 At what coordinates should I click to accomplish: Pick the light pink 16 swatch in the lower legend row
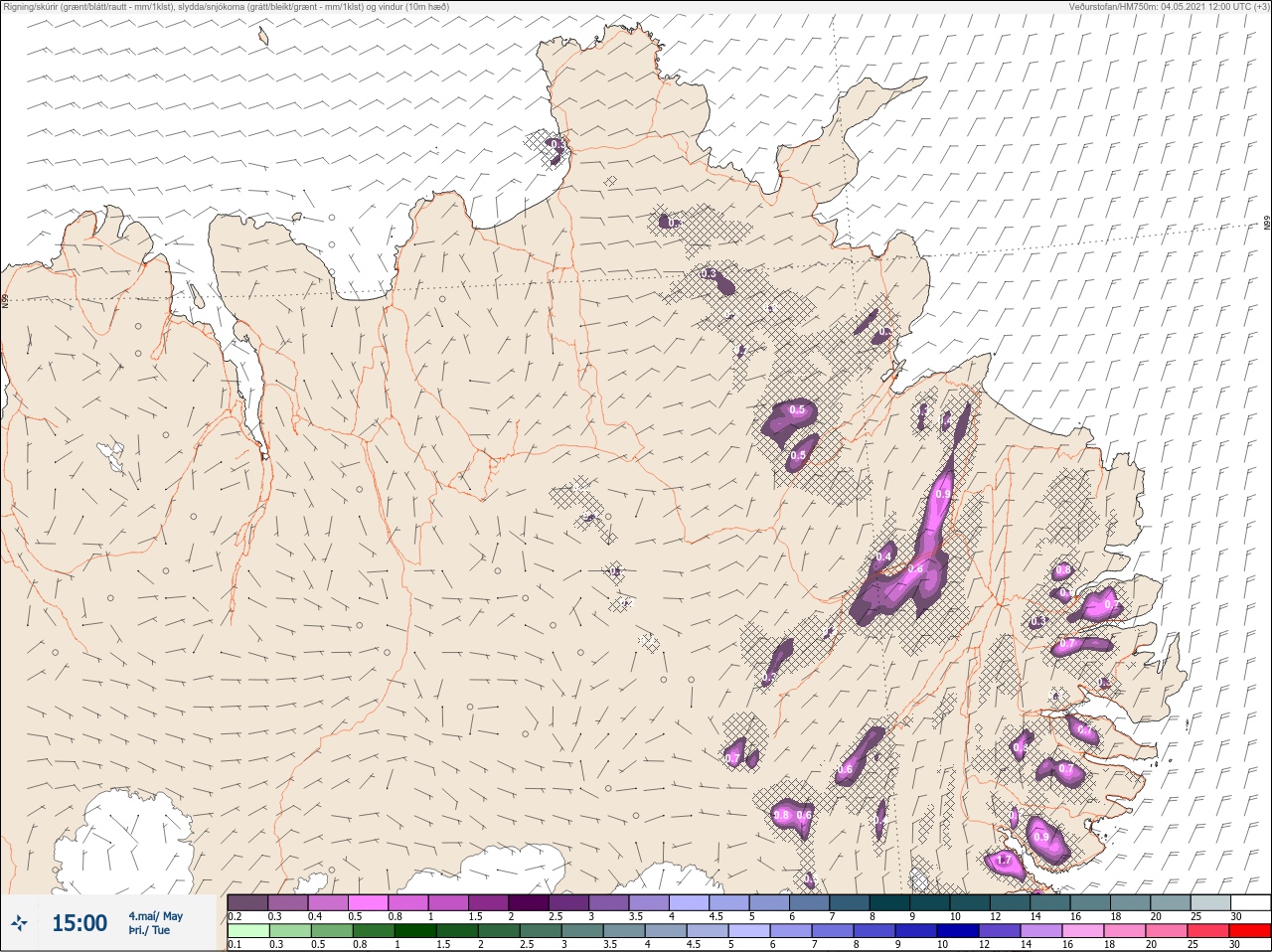(x=1083, y=931)
